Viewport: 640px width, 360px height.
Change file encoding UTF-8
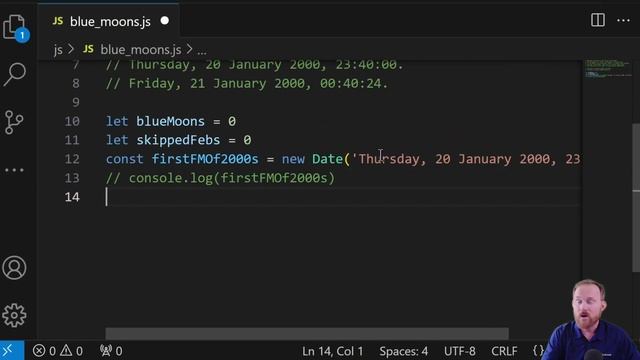pos(460,351)
